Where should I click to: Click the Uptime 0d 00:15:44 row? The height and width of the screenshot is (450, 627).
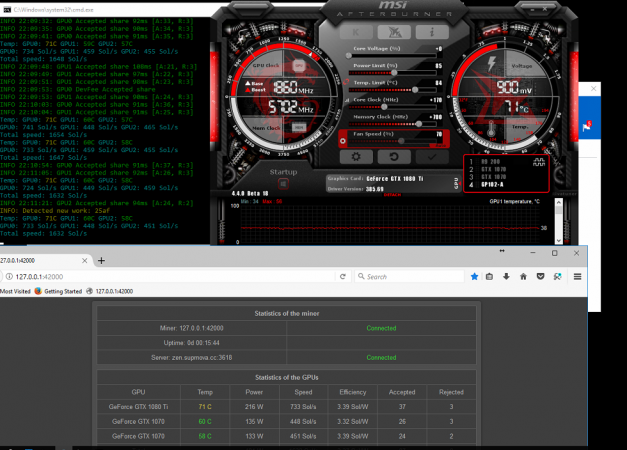coord(286,343)
